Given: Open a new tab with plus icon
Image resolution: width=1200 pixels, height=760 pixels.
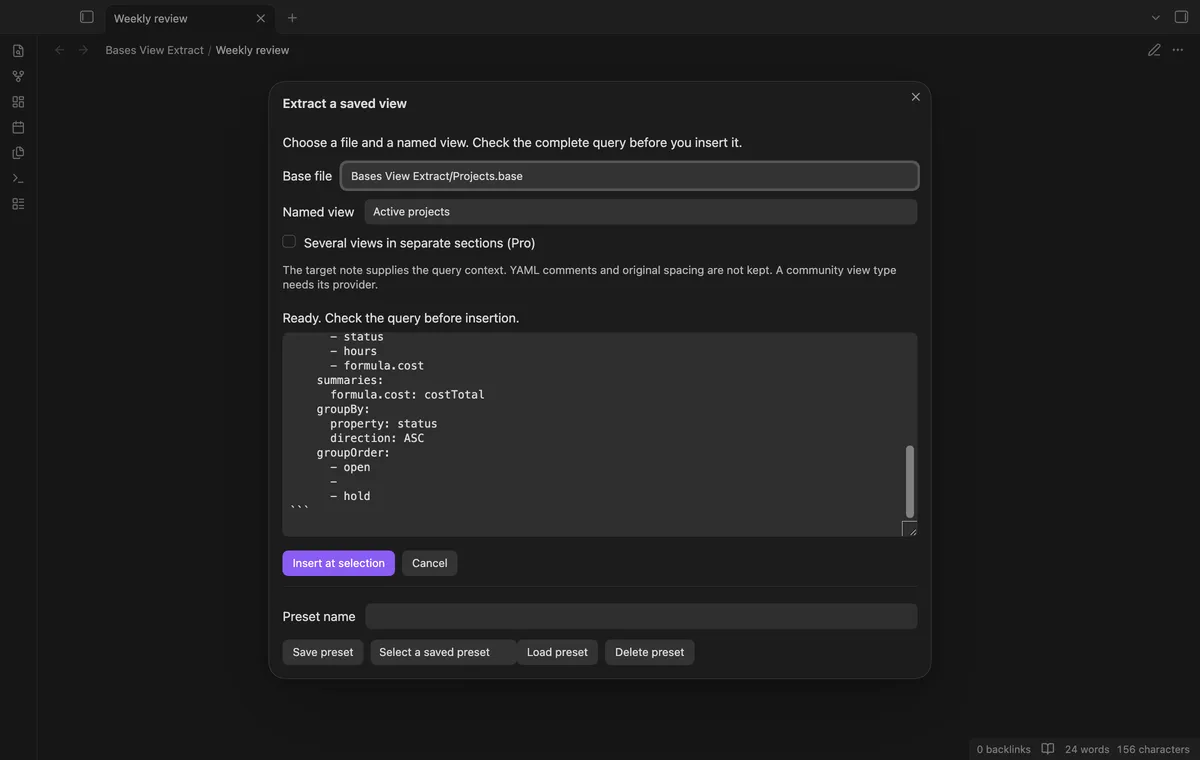Looking at the screenshot, I should [292, 18].
